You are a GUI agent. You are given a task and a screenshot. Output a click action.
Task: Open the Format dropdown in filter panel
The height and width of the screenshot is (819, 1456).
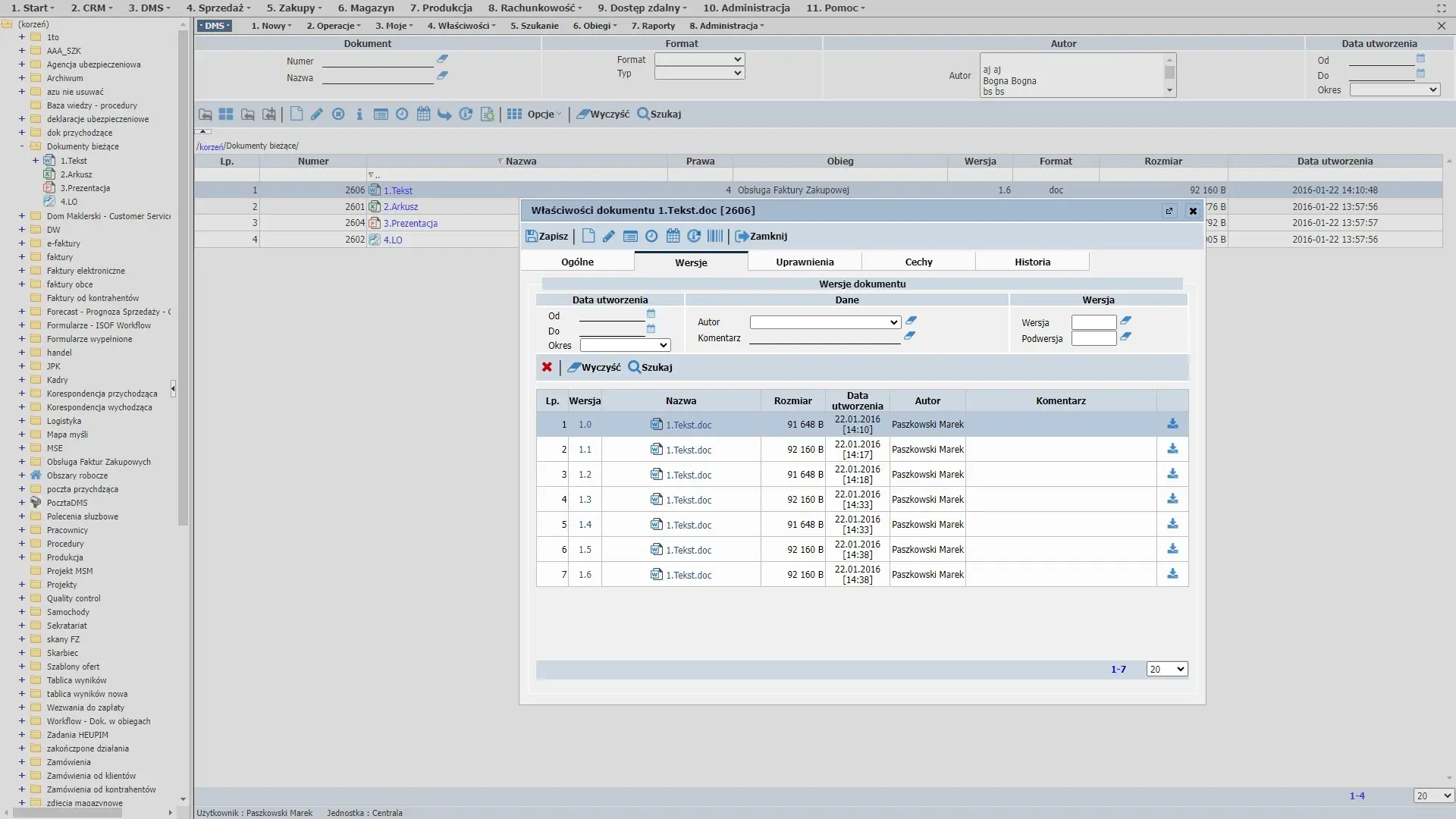click(x=699, y=59)
